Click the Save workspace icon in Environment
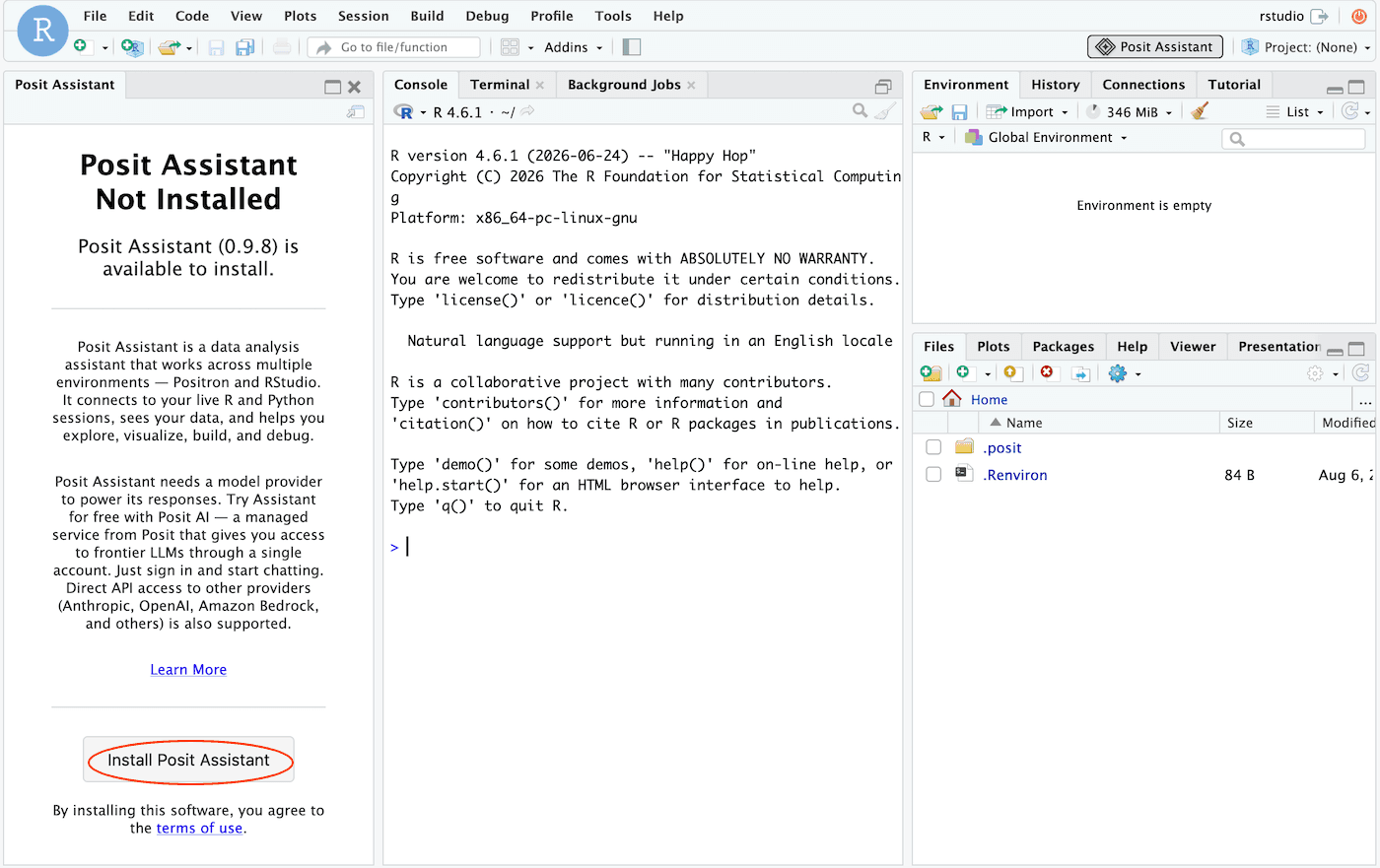Viewport: 1380px width, 868px height. 959,112
